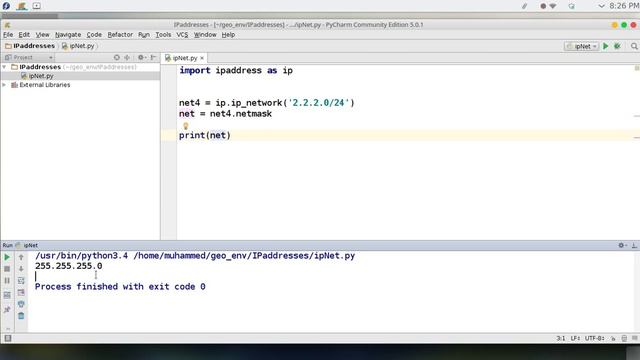
Task: Select the ipNet tab in Run panel
Action: pyautogui.click(x=27, y=245)
